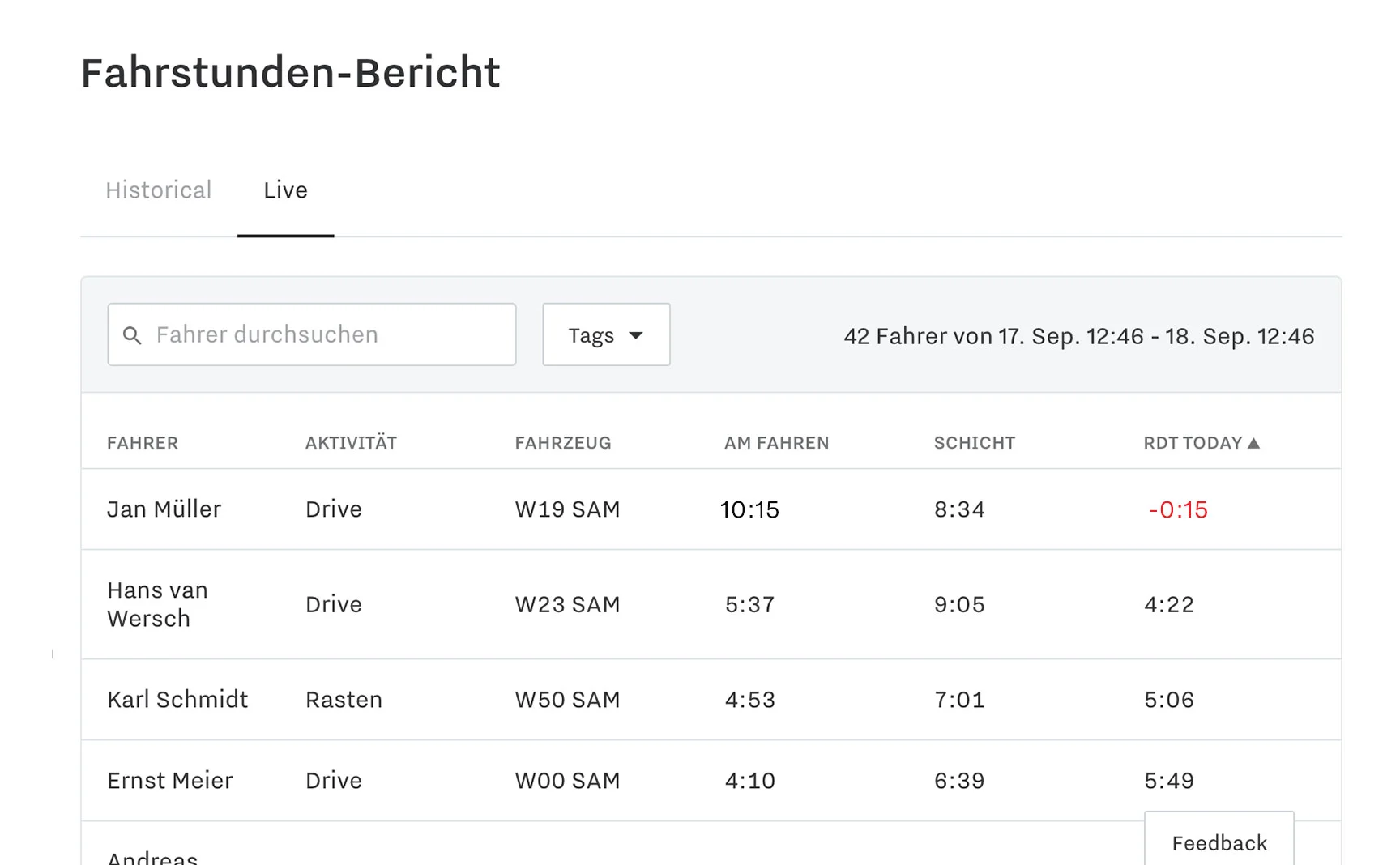Sort by Am Fahren column header
This screenshot has height=865, width=1400.
(776, 443)
